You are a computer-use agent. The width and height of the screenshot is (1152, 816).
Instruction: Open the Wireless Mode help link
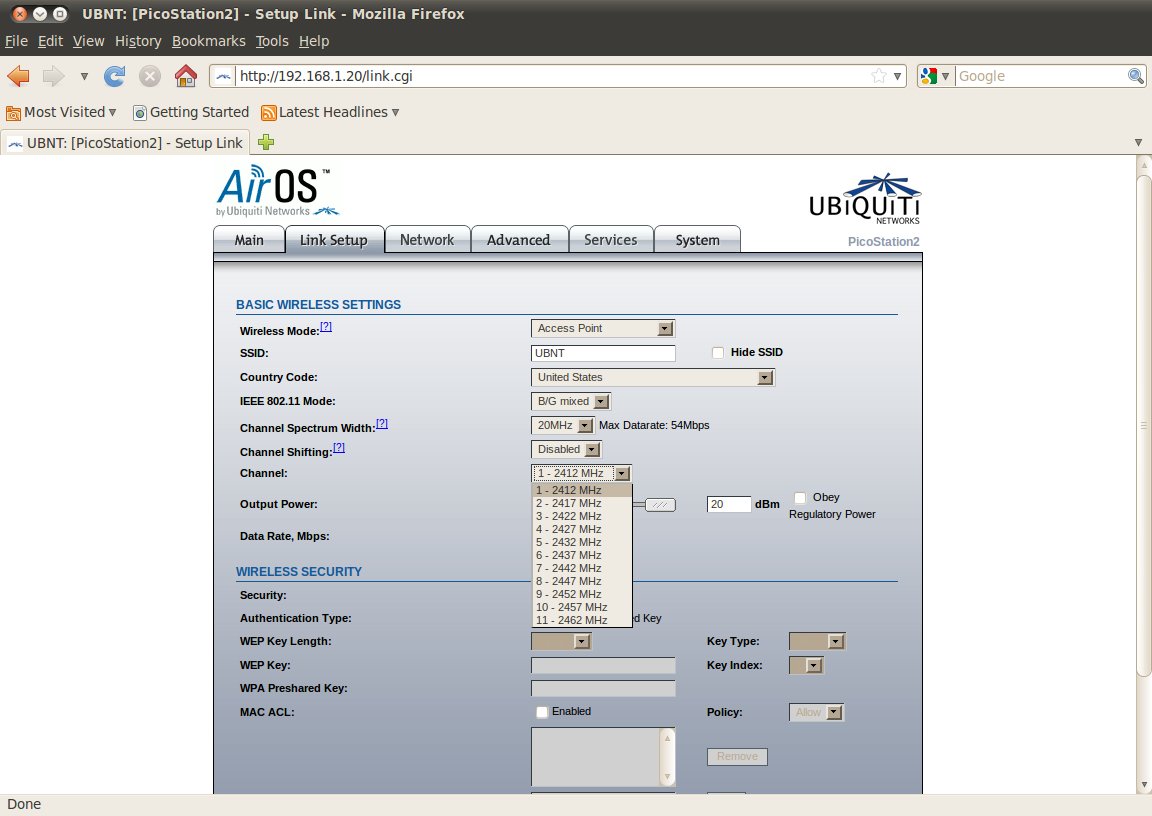[x=326, y=326]
